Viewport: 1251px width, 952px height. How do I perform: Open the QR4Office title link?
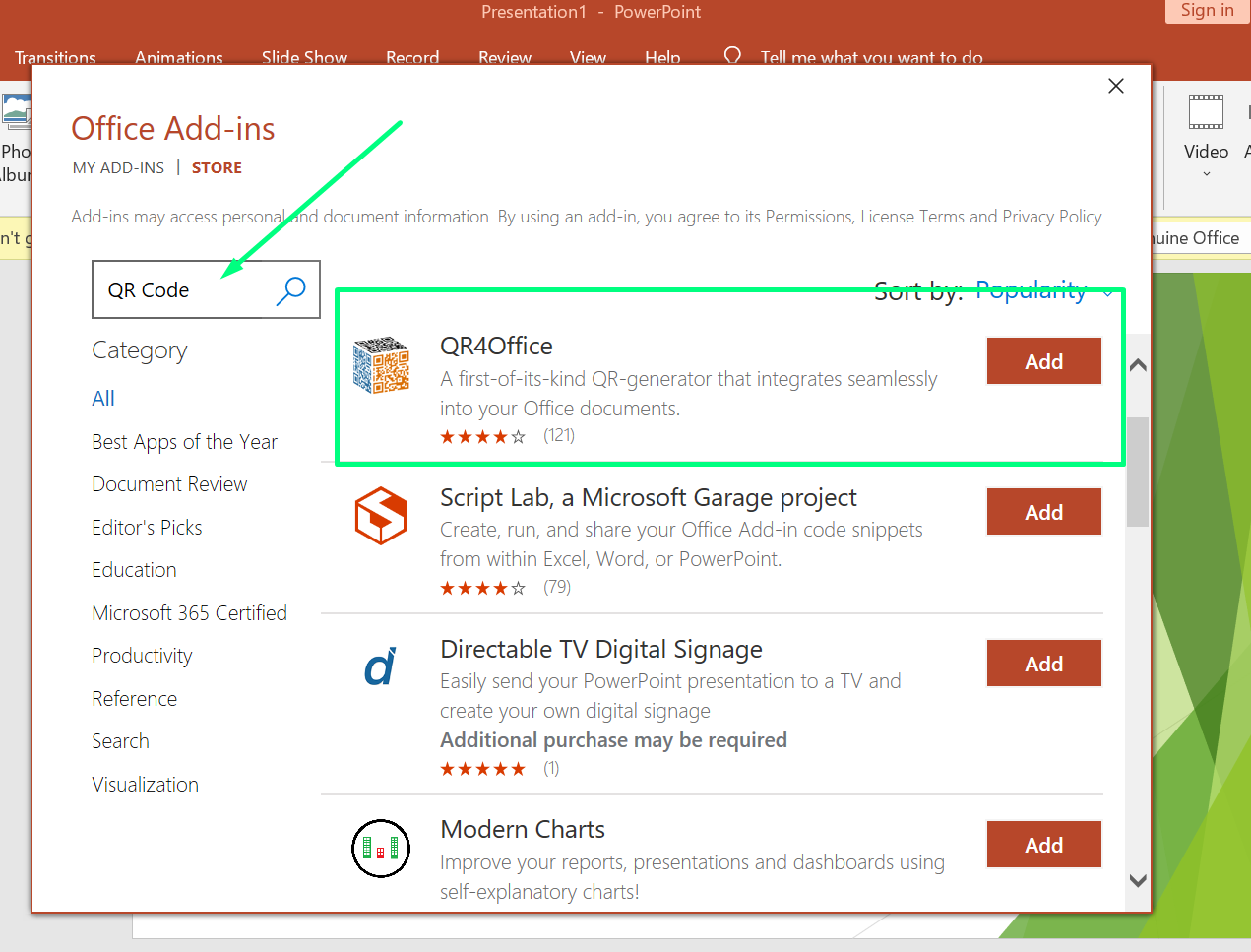point(496,347)
